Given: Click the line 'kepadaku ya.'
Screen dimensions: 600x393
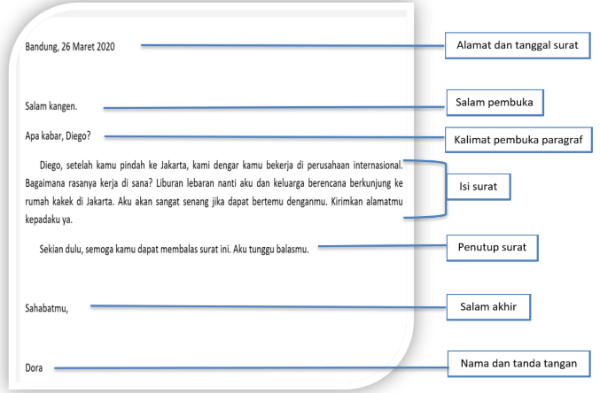Looking at the screenshot, I should click(49, 220).
